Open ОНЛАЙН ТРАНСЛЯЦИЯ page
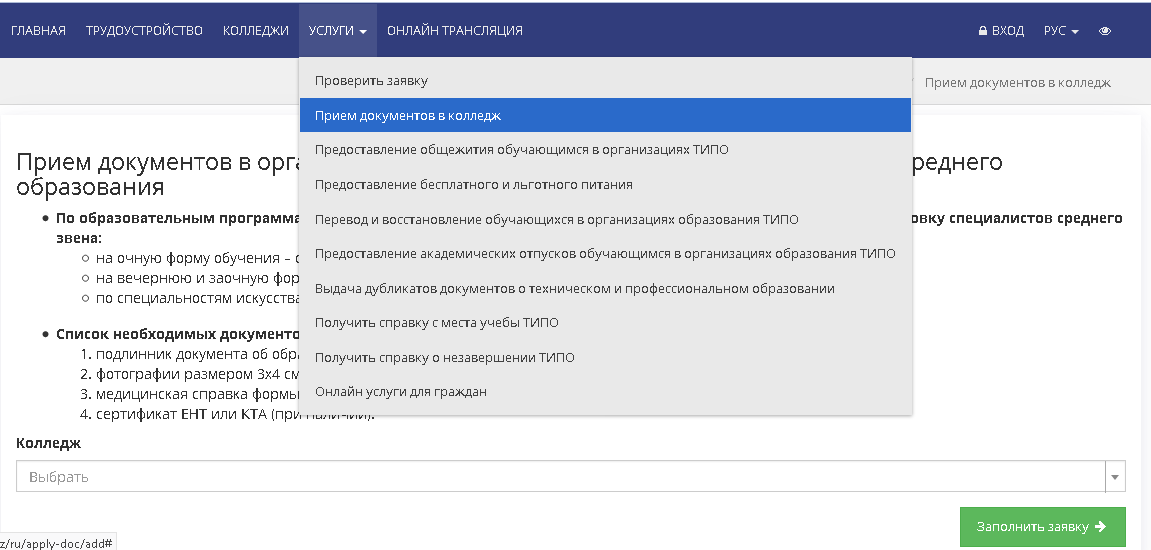This screenshot has width=1151, height=550. coord(455,31)
